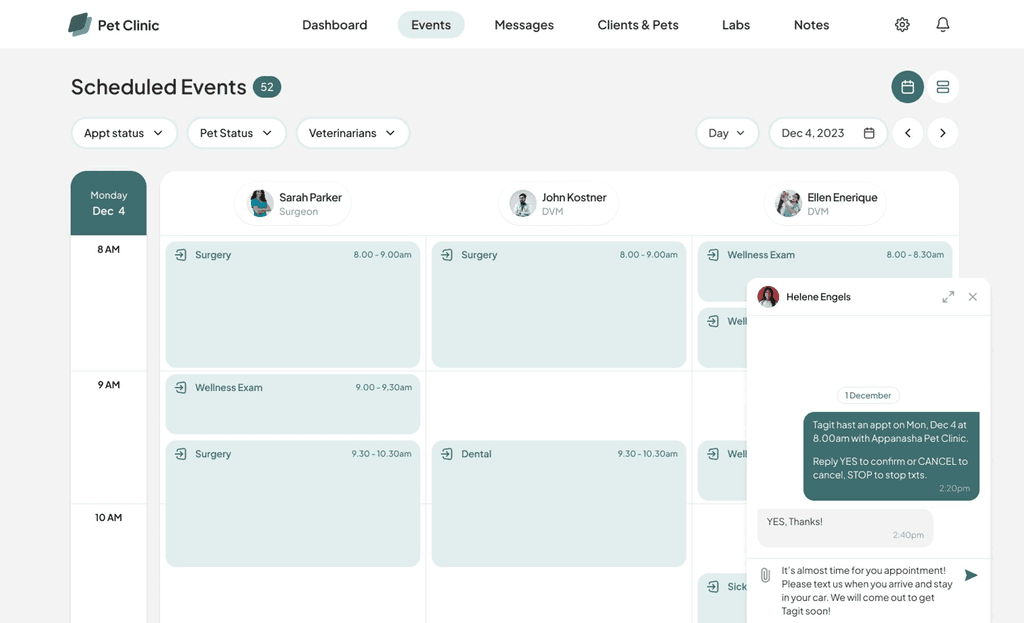The width and height of the screenshot is (1024, 623).
Task: Open the Appt status dropdown
Action: pyautogui.click(x=124, y=133)
